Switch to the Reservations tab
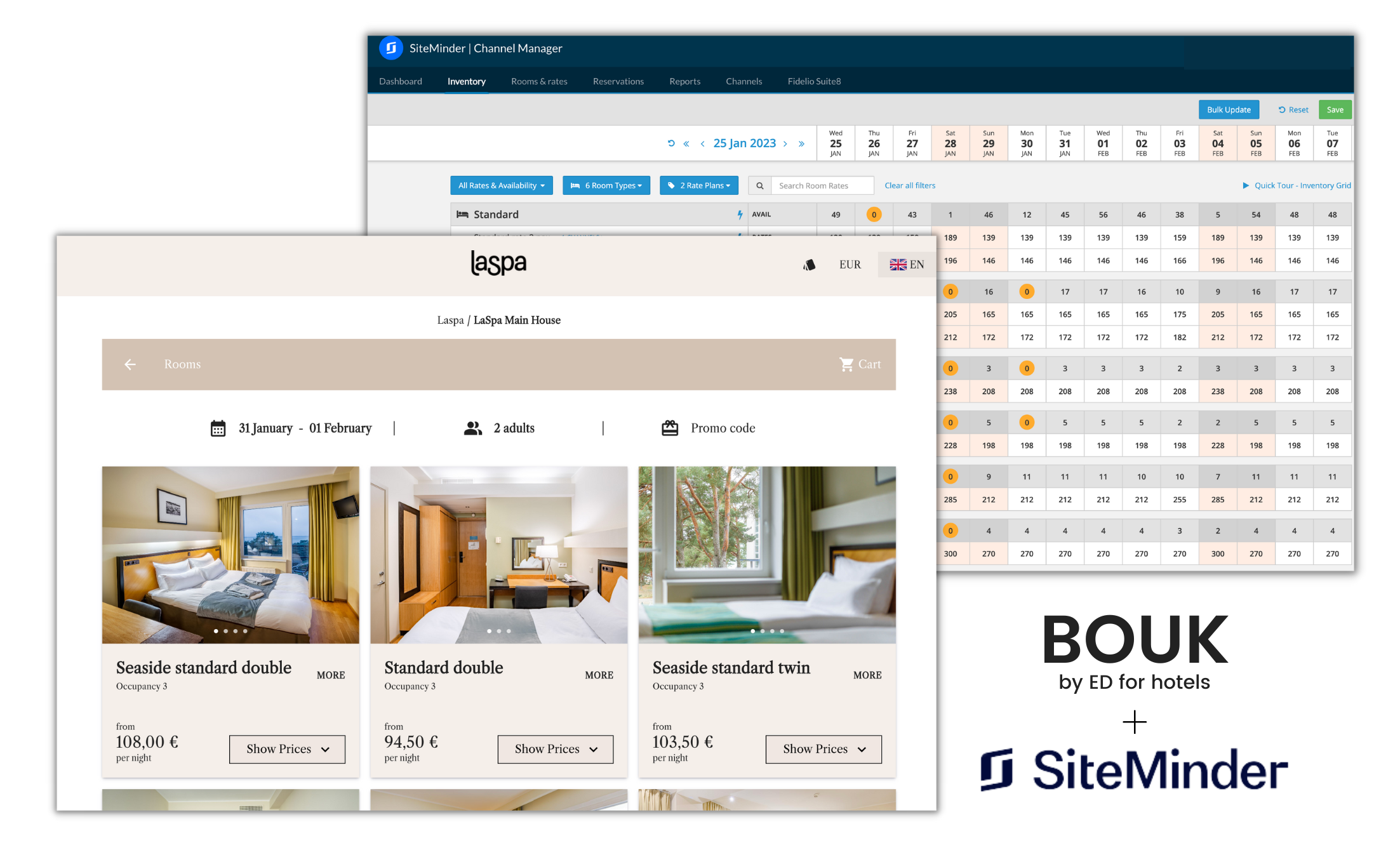Image resolution: width=1400 pixels, height=857 pixels. [618, 81]
